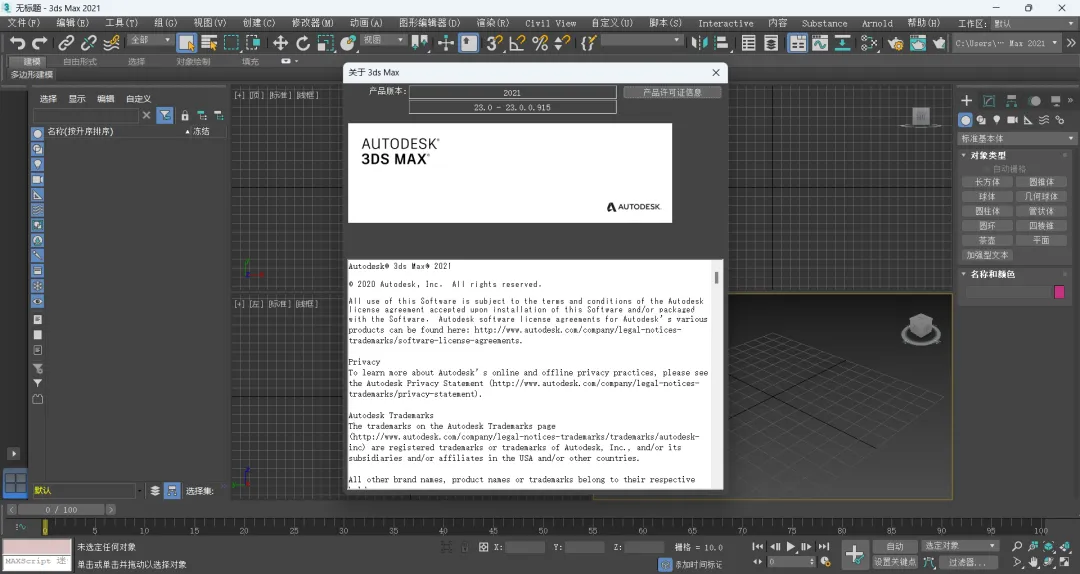Go to End frame button
This screenshot has width=1080, height=574.
pos(824,546)
